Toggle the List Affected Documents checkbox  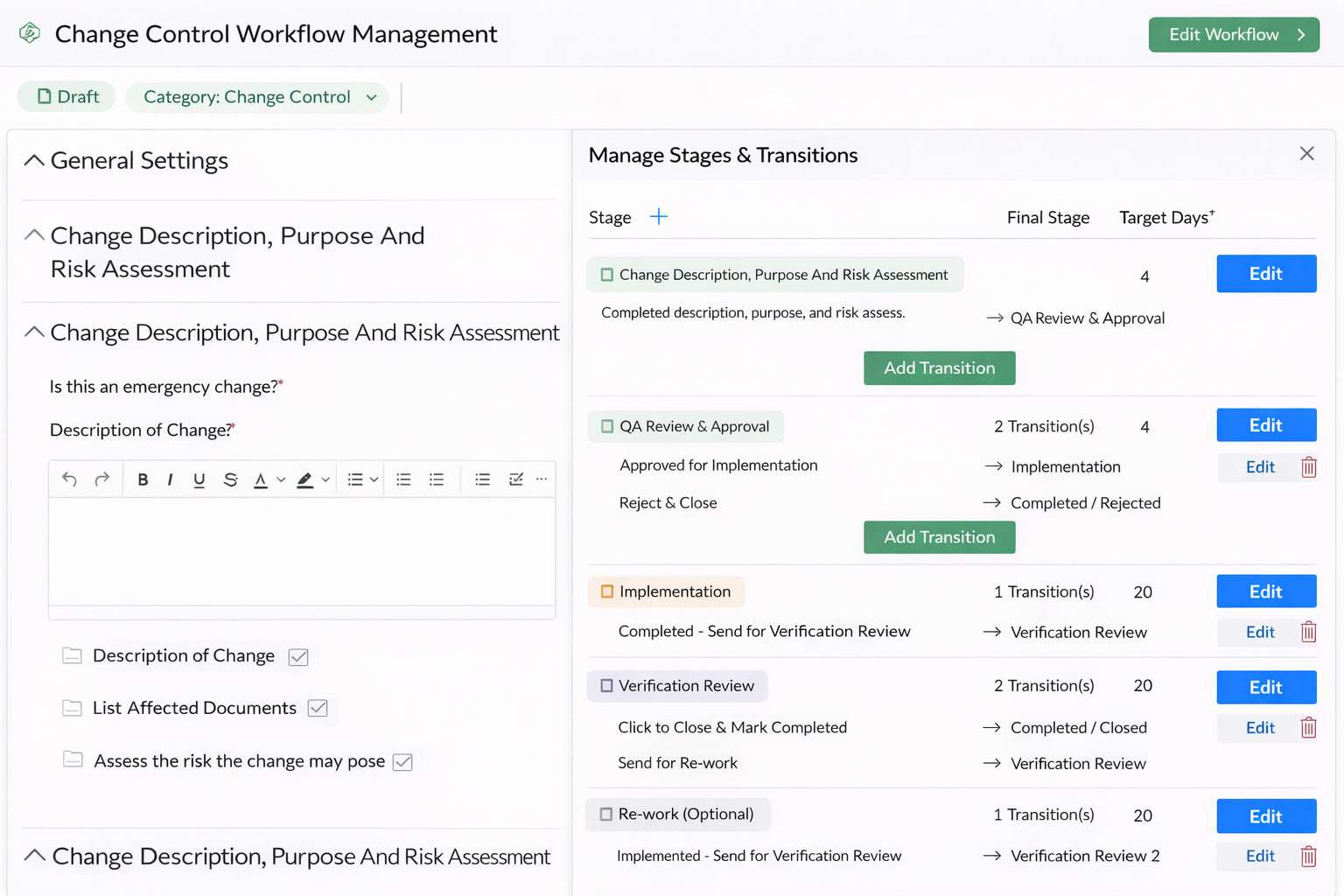point(318,708)
